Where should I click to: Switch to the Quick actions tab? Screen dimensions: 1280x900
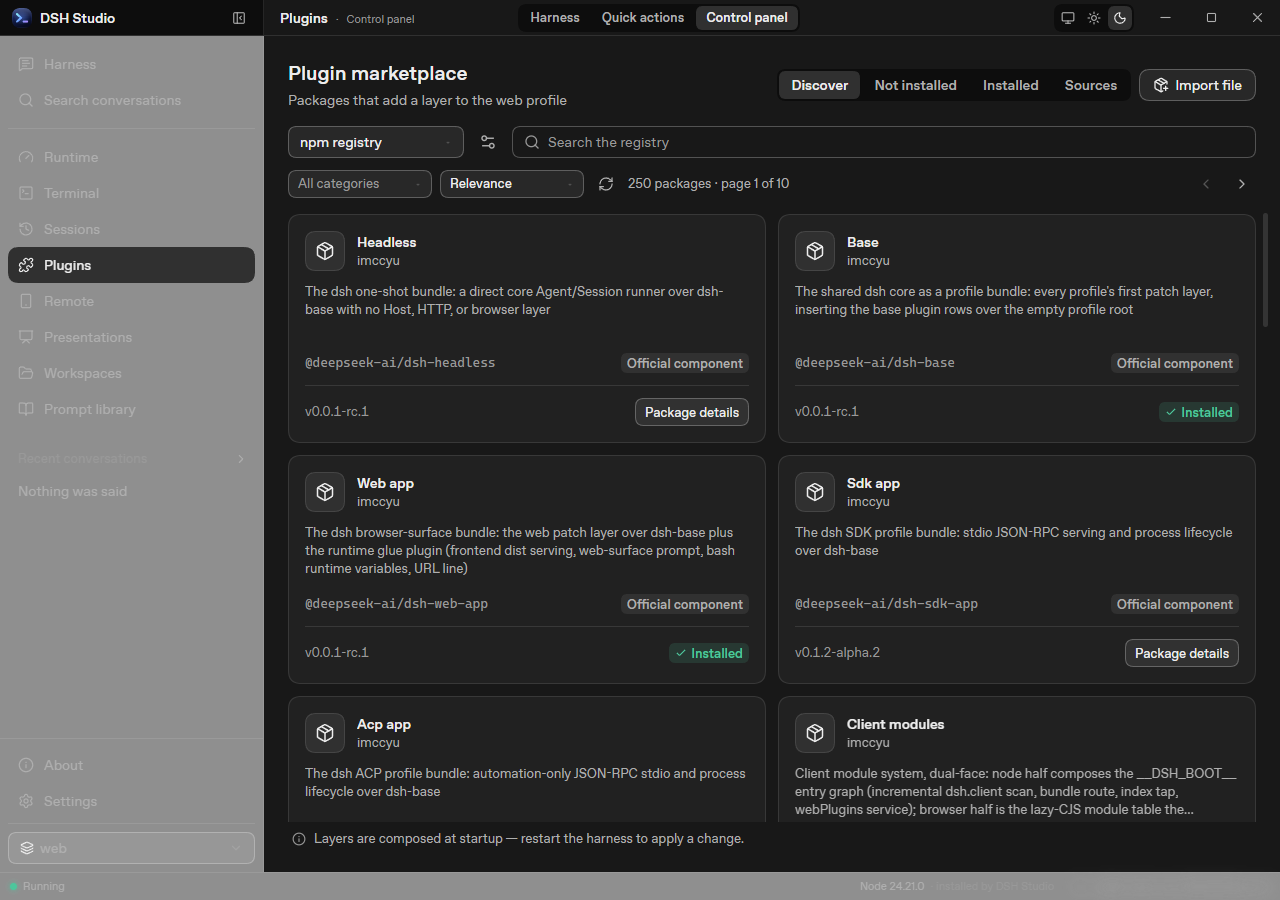pyautogui.click(x=643, y=18)
